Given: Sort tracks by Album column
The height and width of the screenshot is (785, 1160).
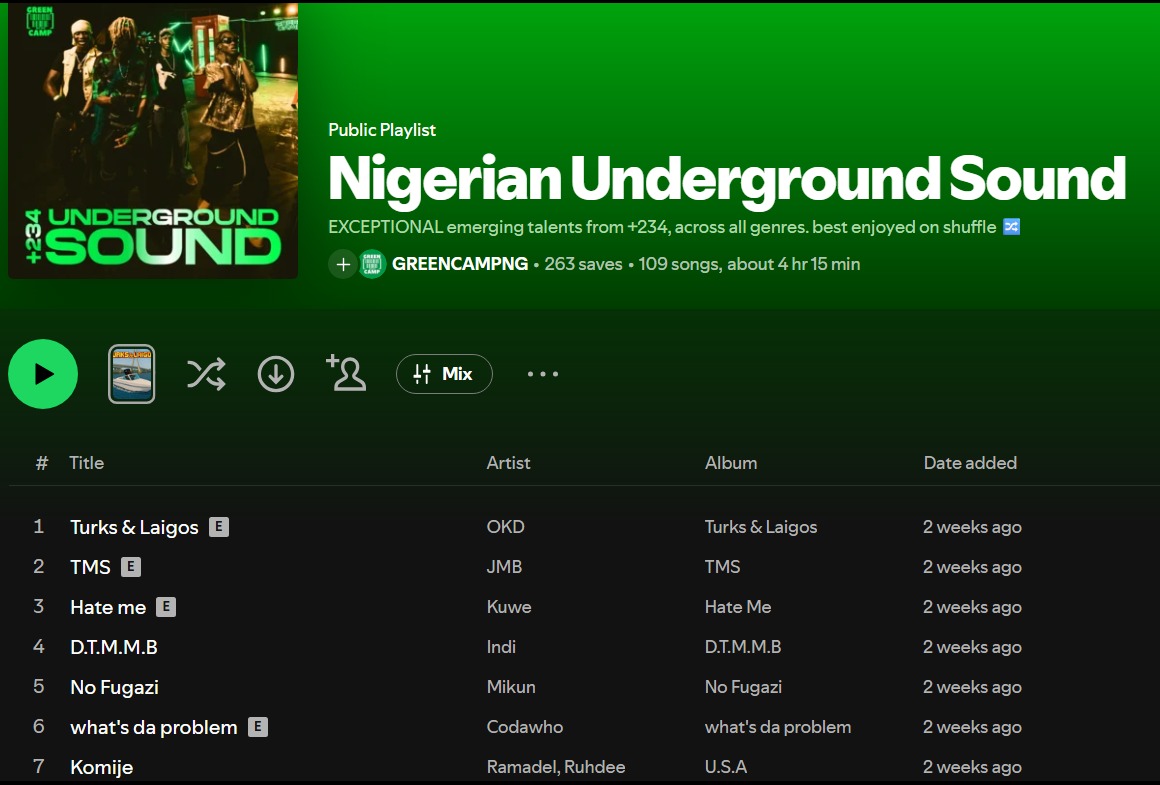Looking at the screenshot, I should 731,463.
